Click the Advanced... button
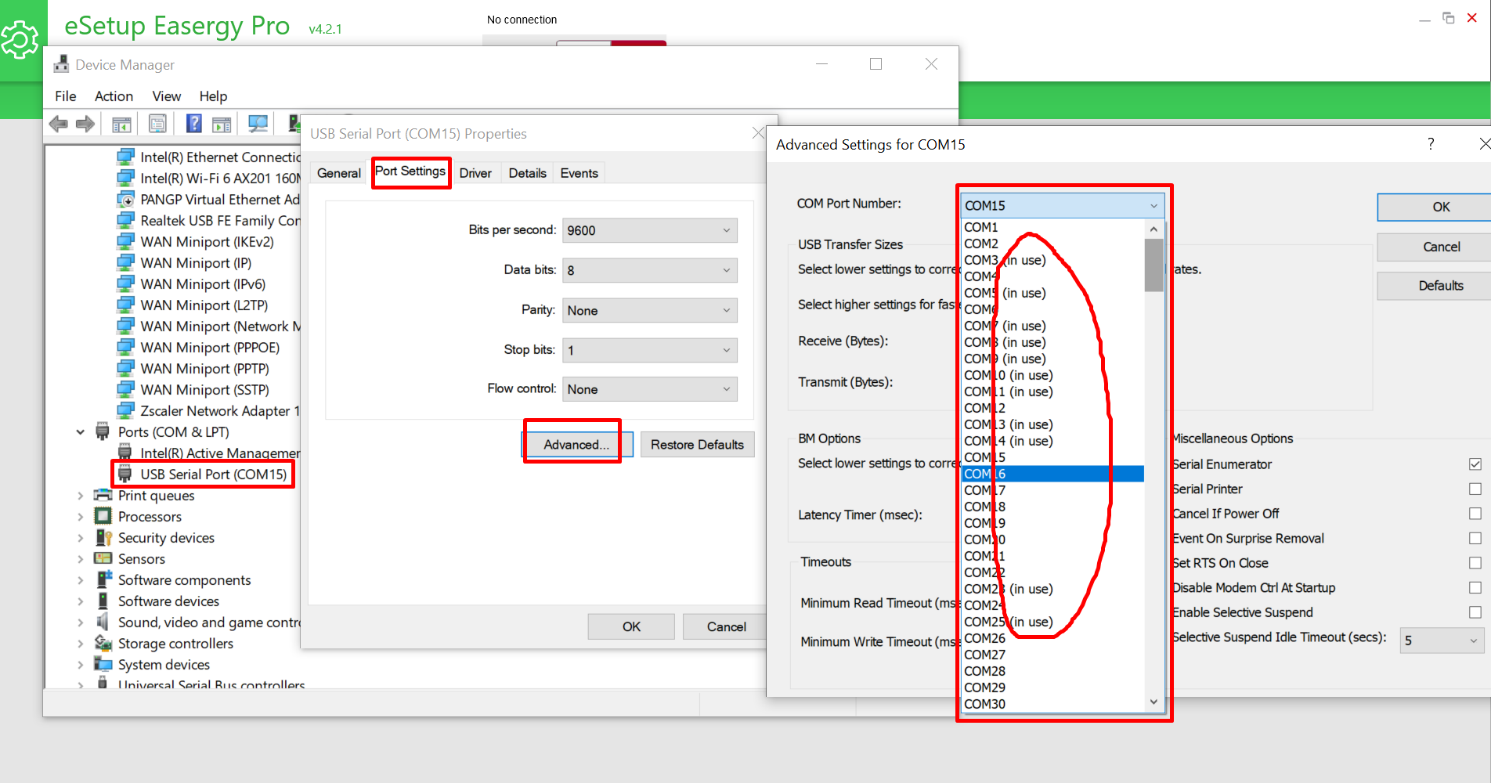 pos(576,445)
